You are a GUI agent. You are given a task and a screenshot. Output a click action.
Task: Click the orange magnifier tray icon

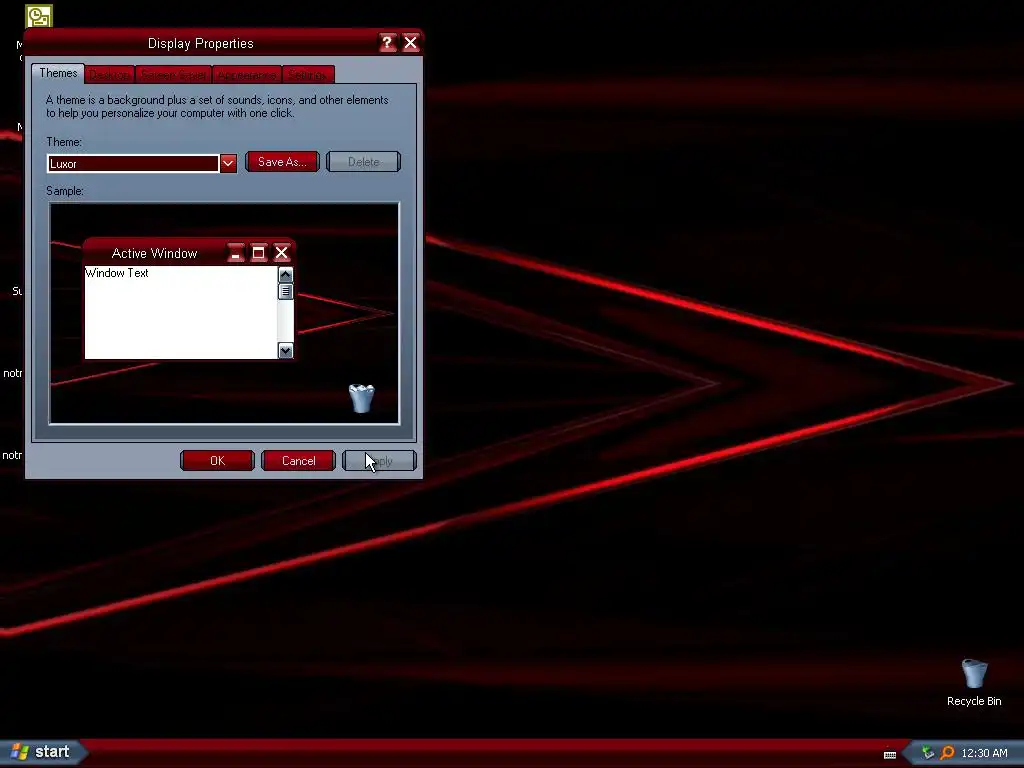(x=947, y=753)
